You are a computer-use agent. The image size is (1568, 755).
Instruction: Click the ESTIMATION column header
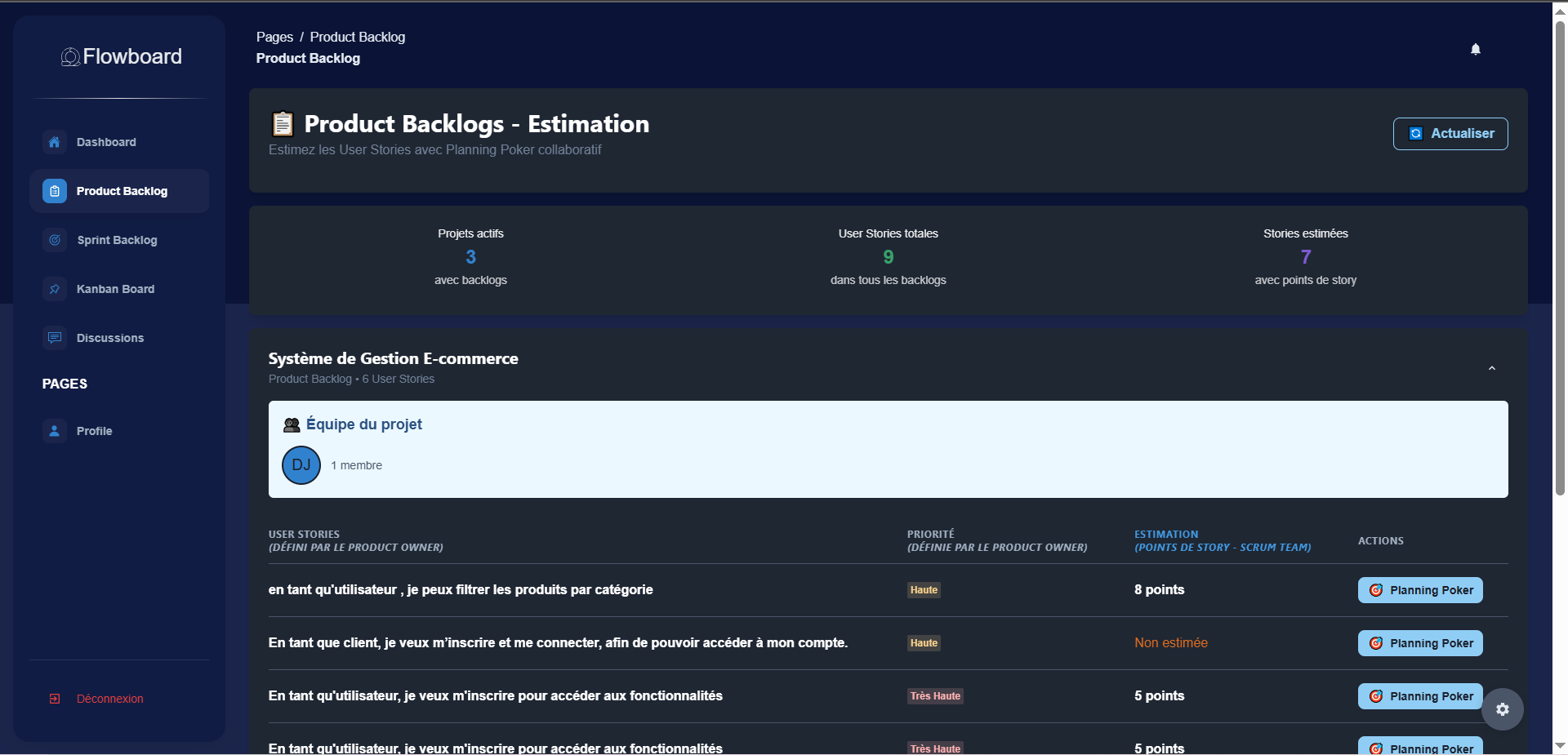(x=1223, y=540)
